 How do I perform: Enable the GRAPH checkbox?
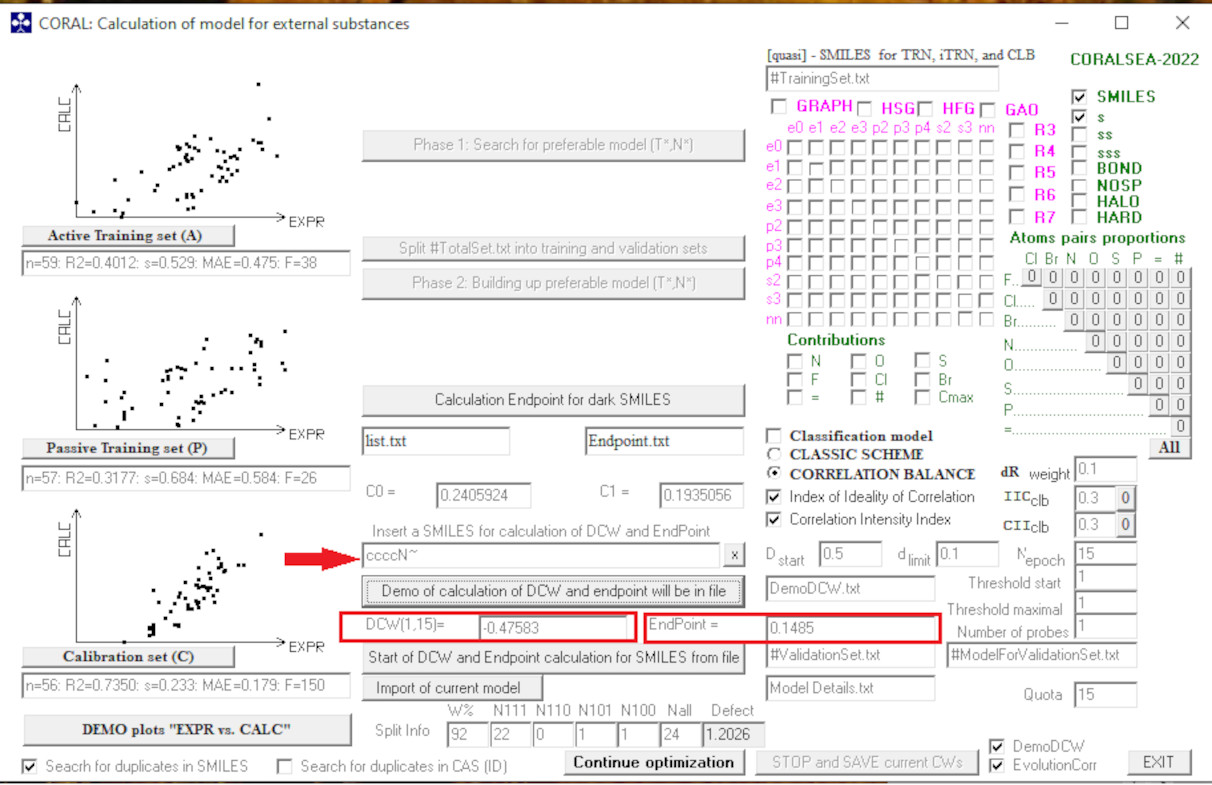tap(779, 107)
